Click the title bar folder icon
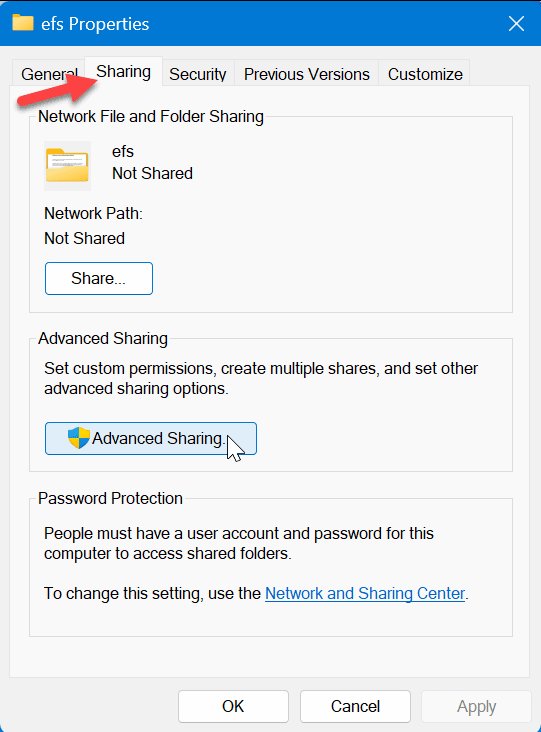 click(23, 22)
